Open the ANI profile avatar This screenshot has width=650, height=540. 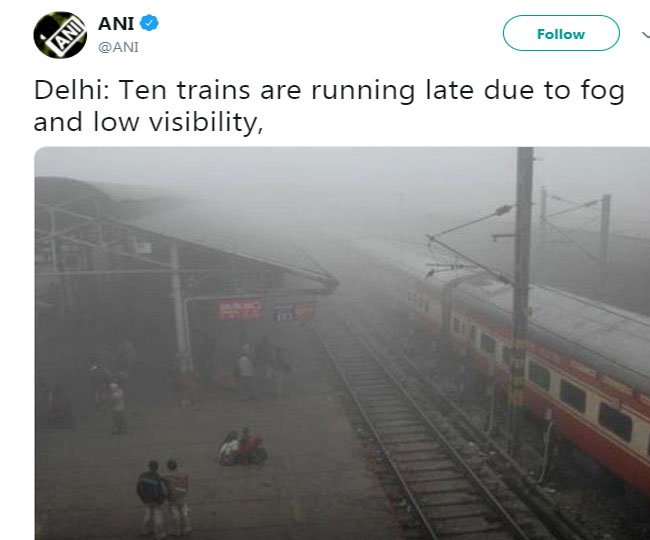[x=60, y=35]
